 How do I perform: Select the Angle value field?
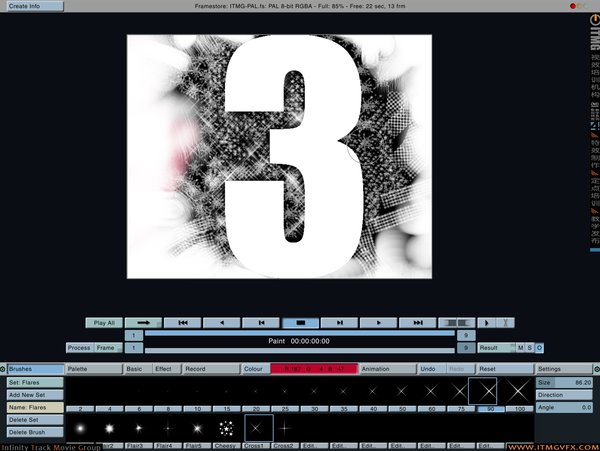[564, 407]
